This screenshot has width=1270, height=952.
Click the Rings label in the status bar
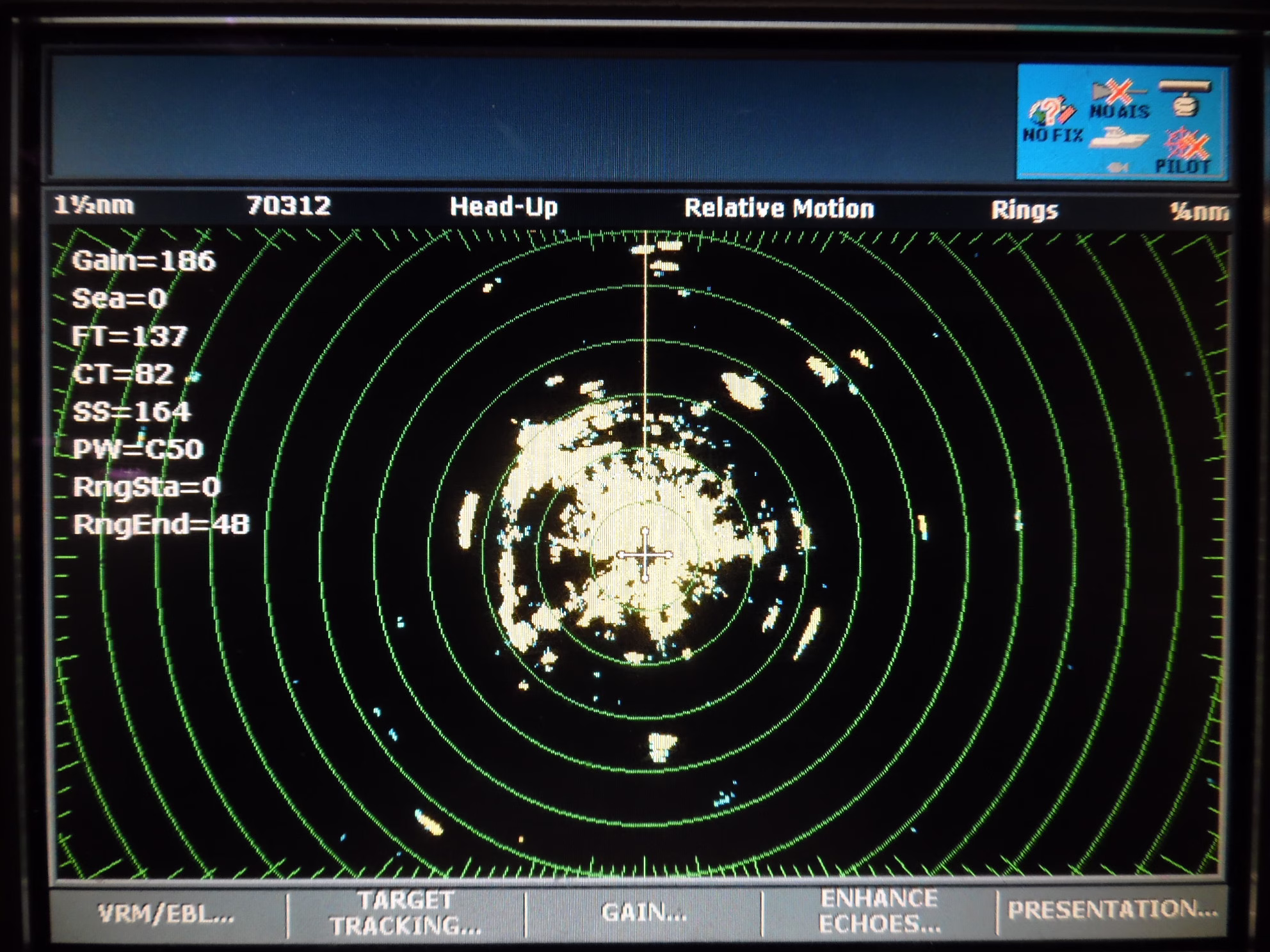[1024, 210]
